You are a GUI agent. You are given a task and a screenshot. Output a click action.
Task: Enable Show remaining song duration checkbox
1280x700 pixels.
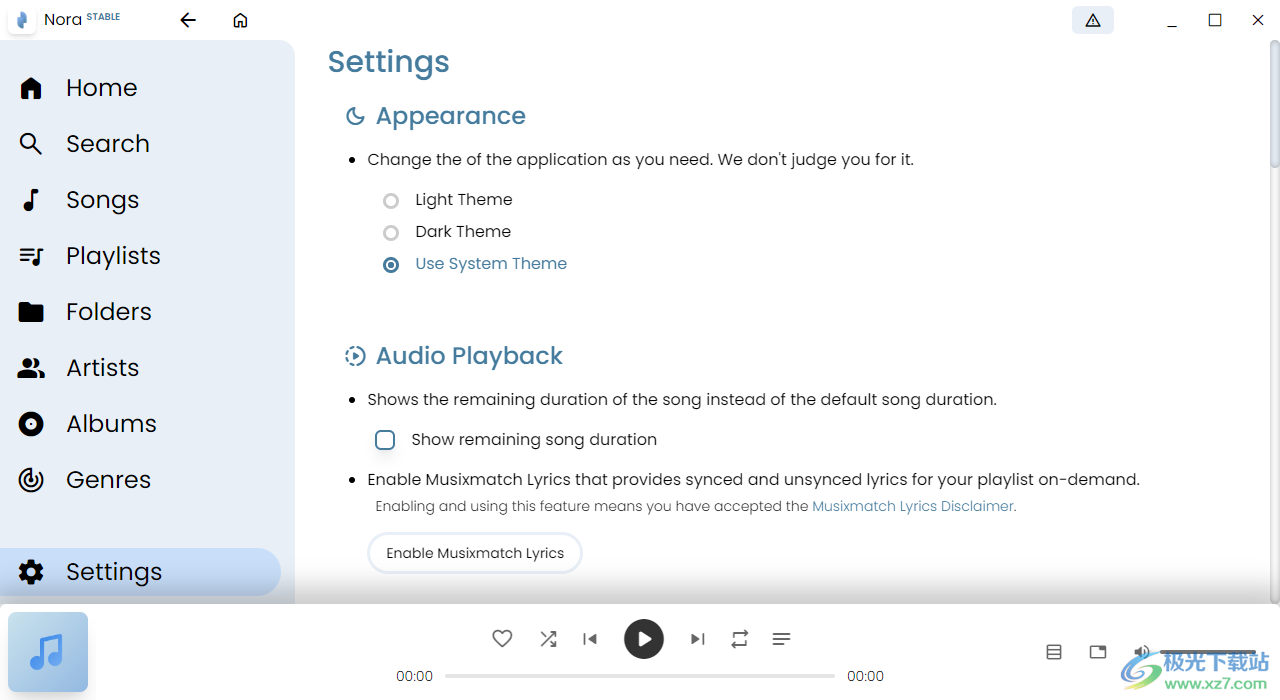[x=385, y=440]
